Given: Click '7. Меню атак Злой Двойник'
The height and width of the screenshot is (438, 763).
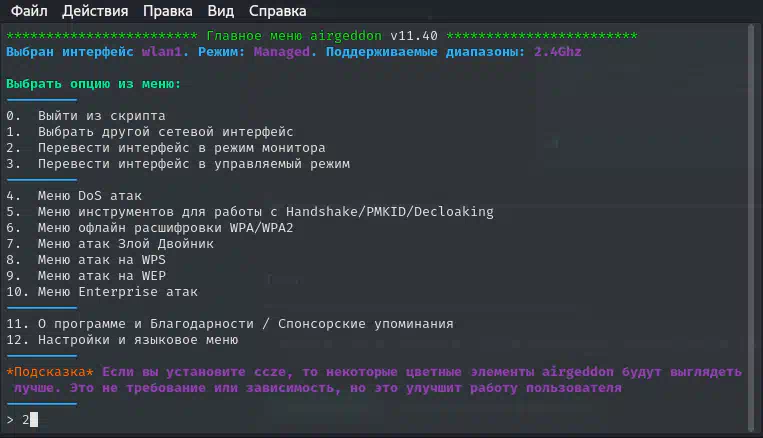Looking at the screenshot, I should tap(110, 244).
